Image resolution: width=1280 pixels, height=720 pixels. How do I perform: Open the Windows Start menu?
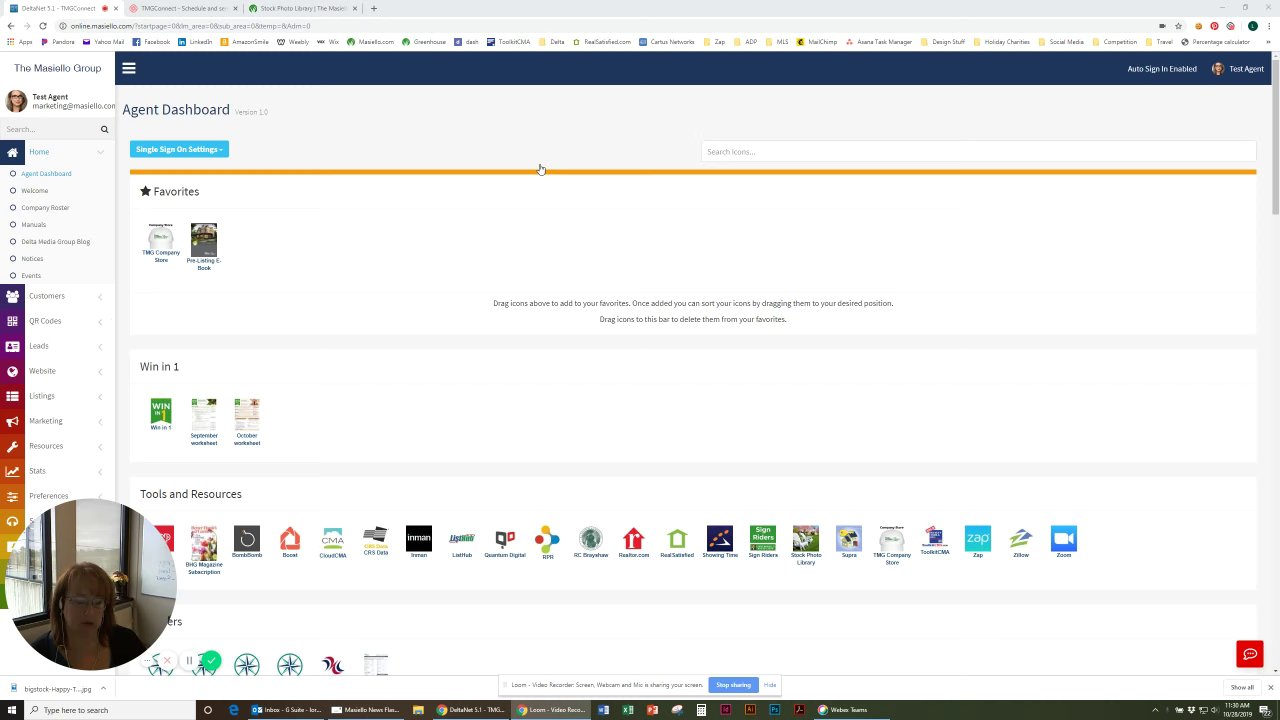[x=12, y=710]
